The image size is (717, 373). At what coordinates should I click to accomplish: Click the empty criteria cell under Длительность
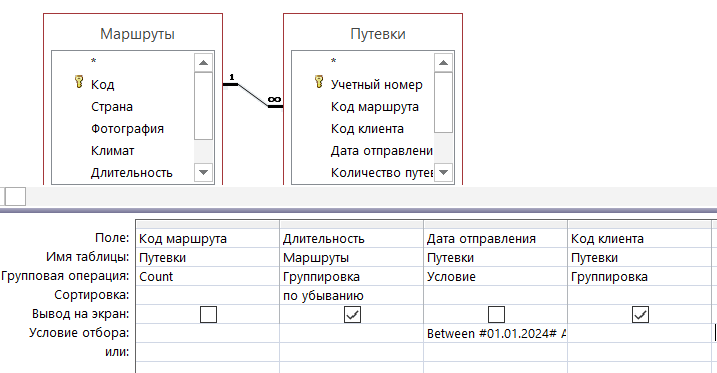click(352, 333)
